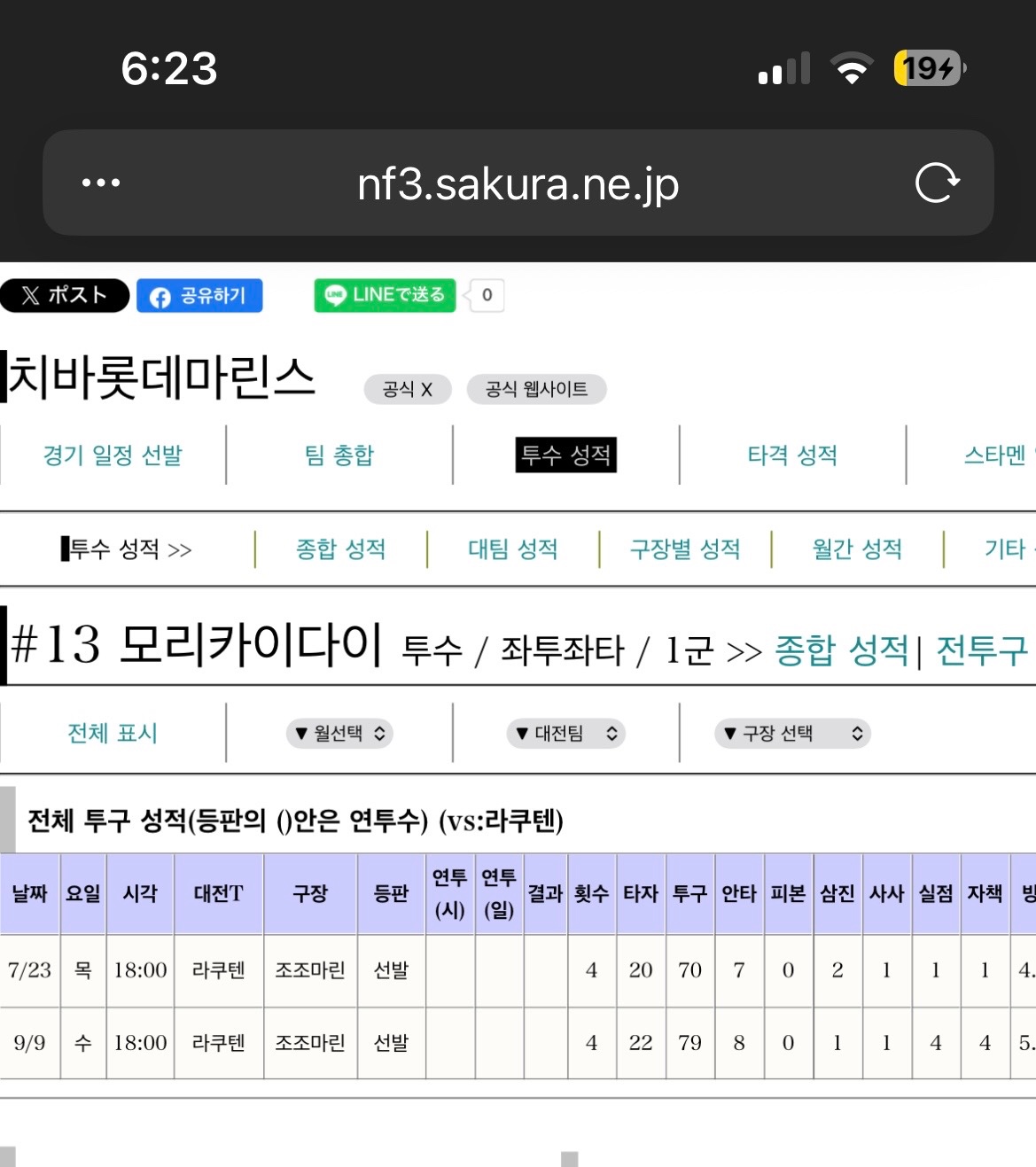1036x1167 pixels.
Task: Click the 타자 column header
Action: click(641, 894)
